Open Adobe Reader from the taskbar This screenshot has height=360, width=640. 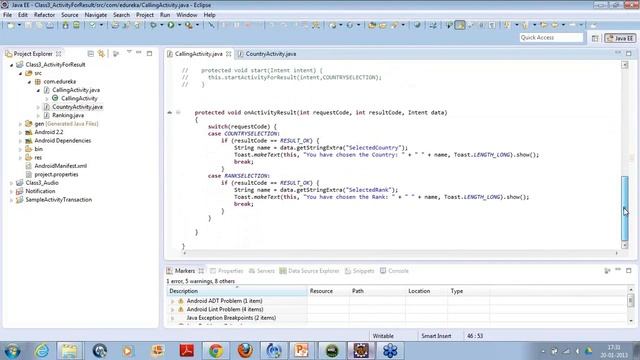(187, 351)
